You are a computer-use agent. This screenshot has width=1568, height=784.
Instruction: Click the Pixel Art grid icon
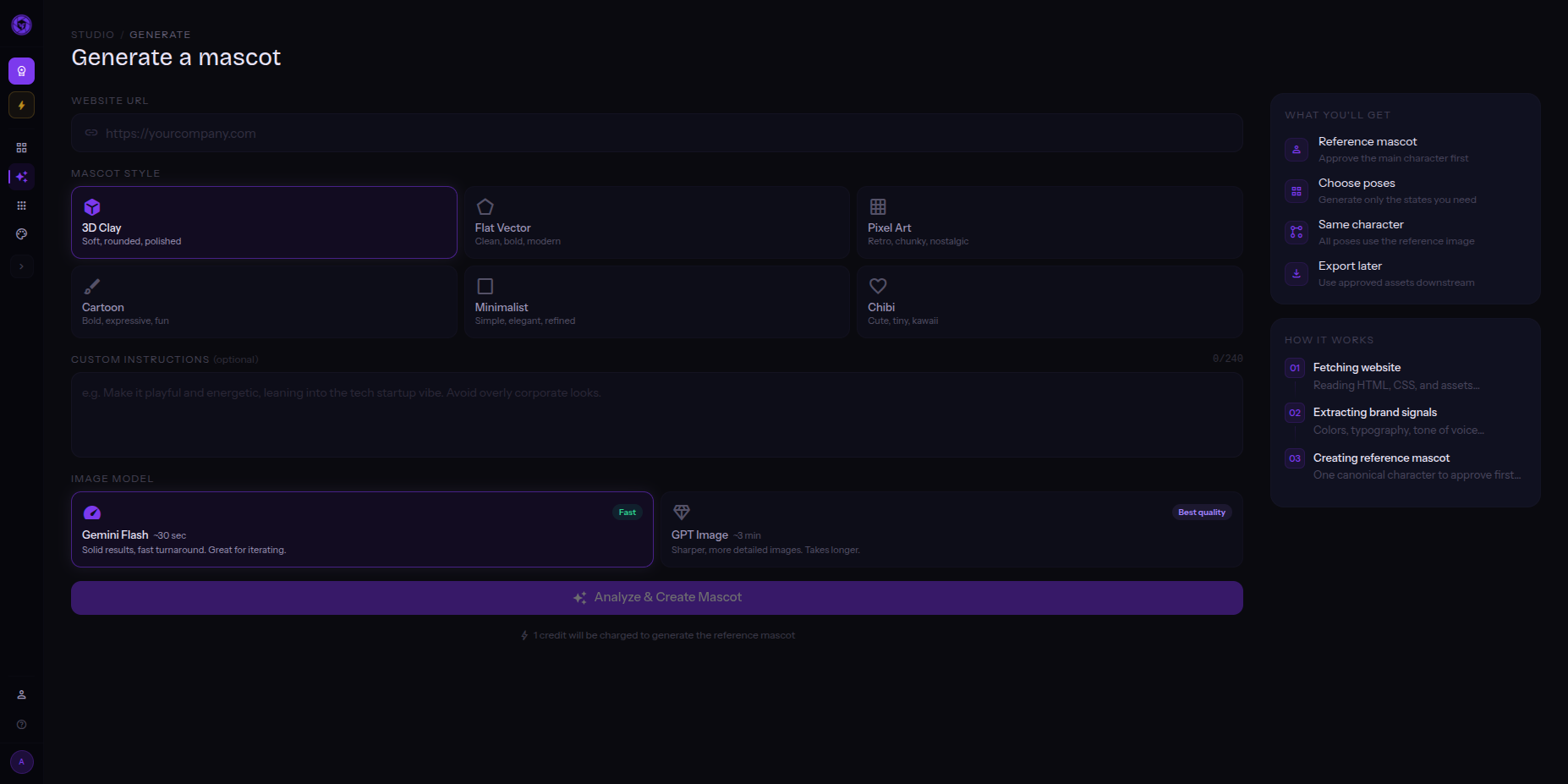pyautogui.click(x=878, y=207)
